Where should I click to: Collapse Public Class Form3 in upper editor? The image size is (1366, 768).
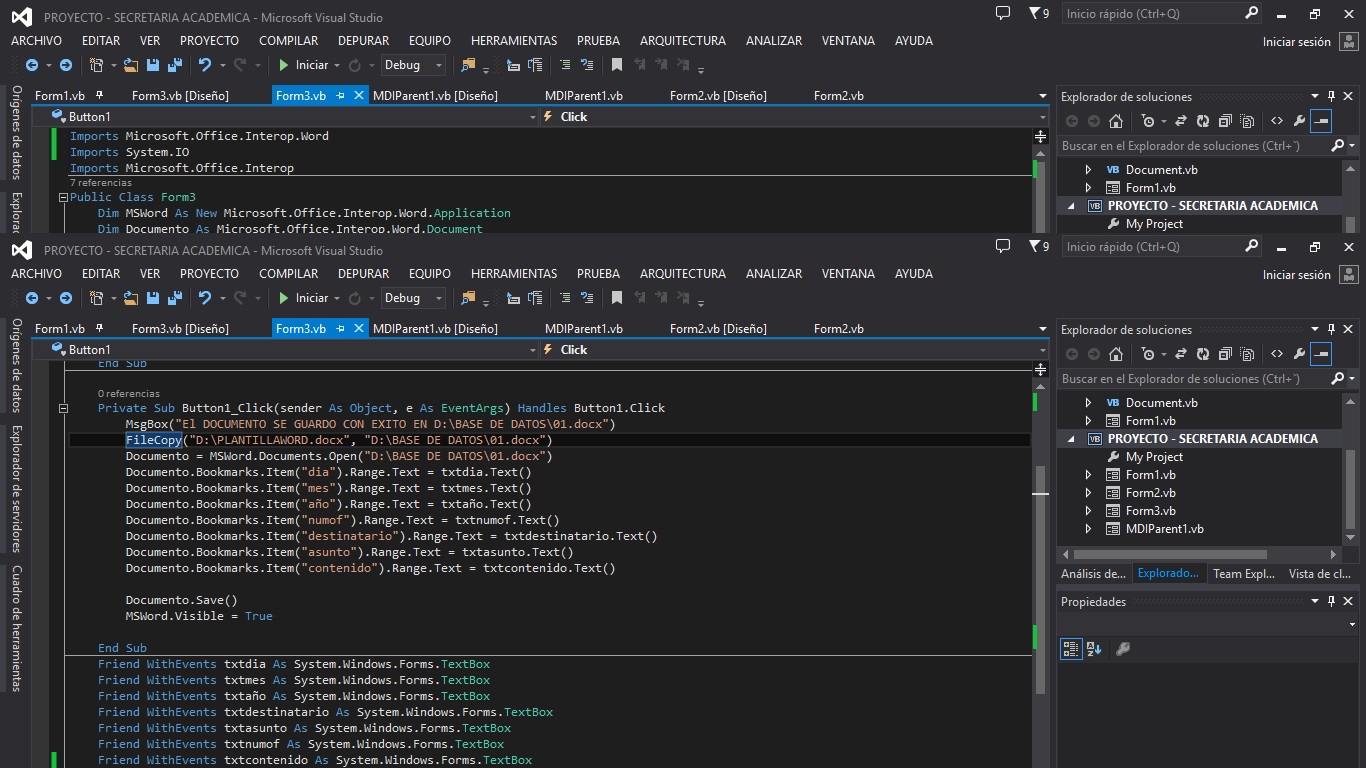[x=63, y=197]
